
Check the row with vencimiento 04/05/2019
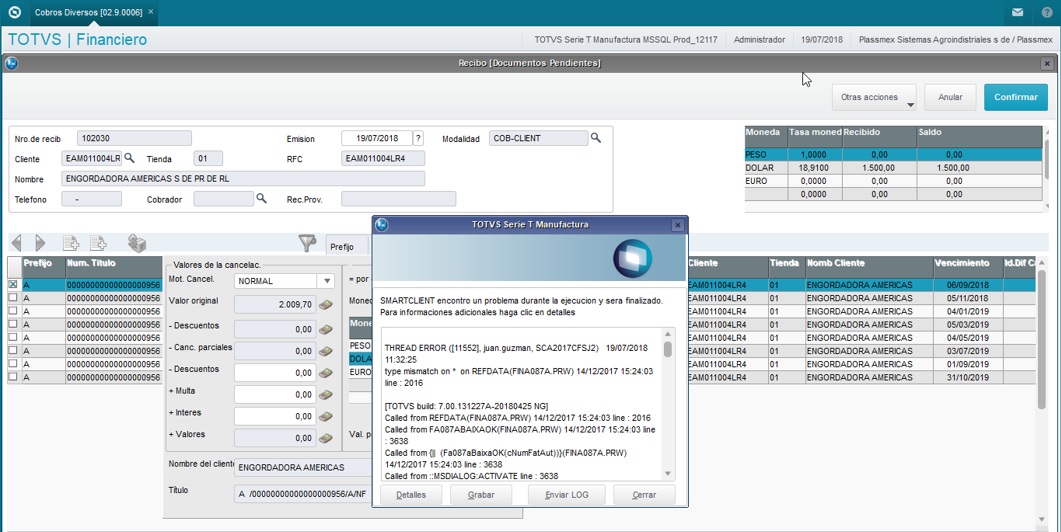click(13, 338)
